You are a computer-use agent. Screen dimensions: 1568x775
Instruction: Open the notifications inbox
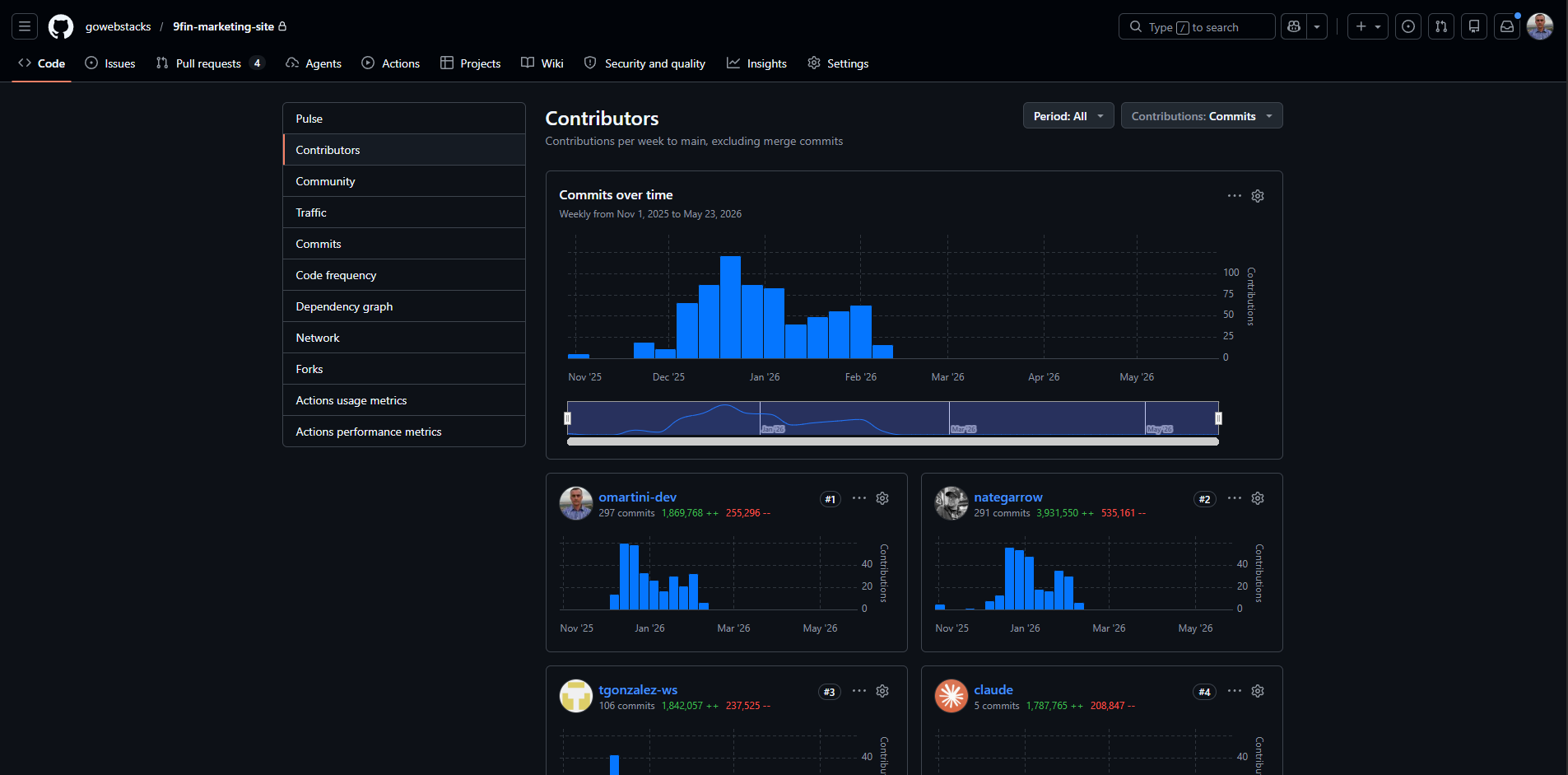coord(1507,26)
